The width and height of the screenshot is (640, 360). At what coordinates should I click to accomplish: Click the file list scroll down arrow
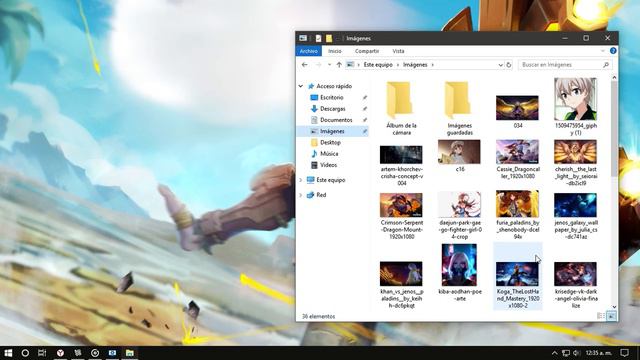pos(614,307)
